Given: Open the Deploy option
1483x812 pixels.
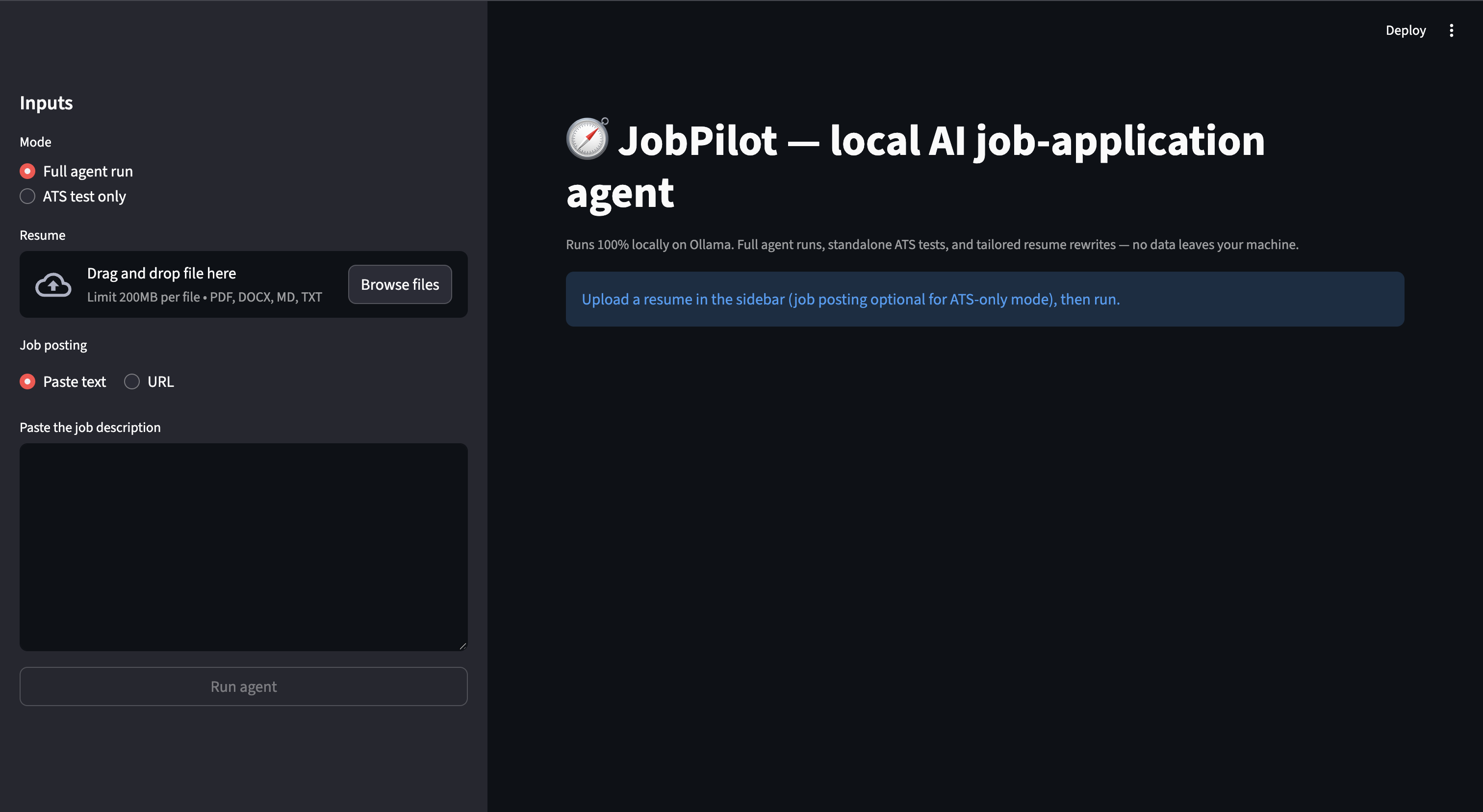Looking at the screenshot, I should pyautogui.click(x=1406, y=30).
